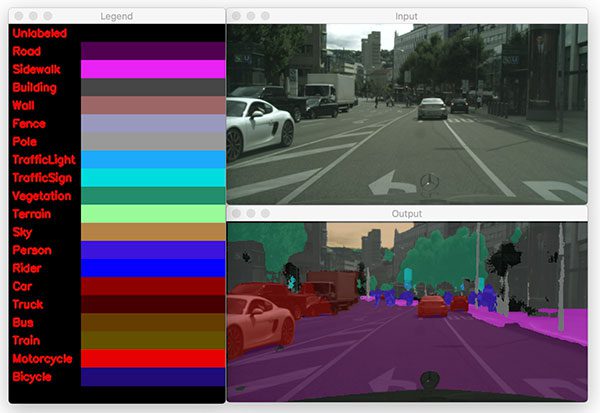Minimize the Input window

(251, 16)
